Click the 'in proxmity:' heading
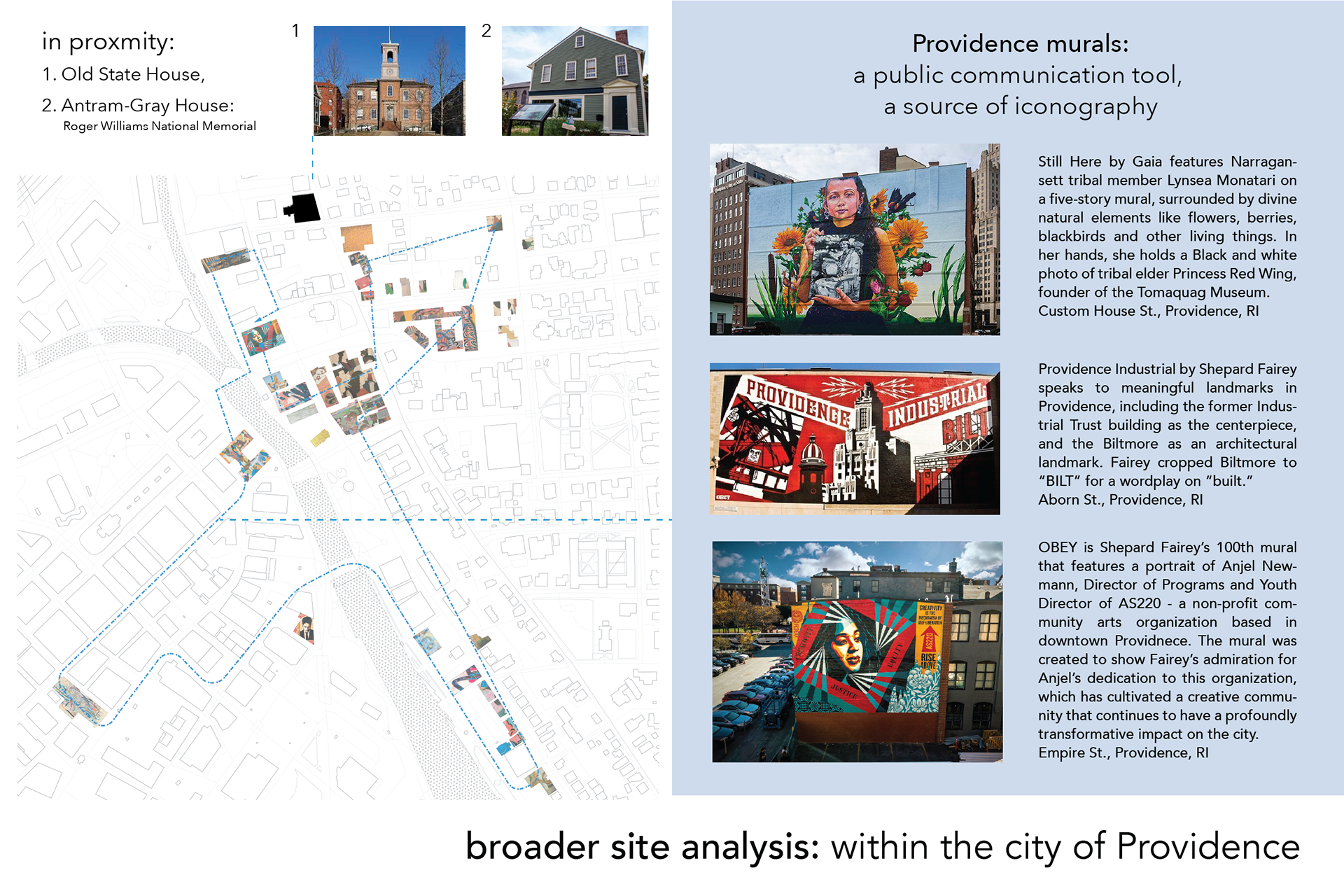The image size is (1344, 896). click(x=108, y=42)
